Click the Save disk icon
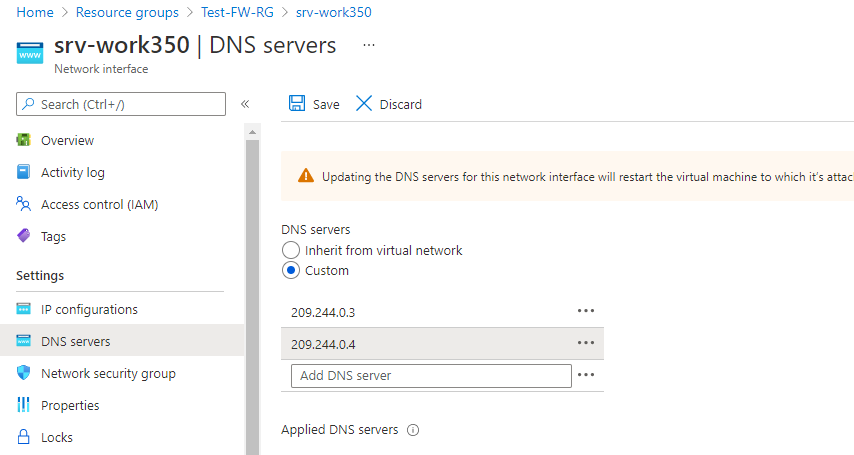Image resolution: width=854 pixels, height=455 pixels. 297,103
